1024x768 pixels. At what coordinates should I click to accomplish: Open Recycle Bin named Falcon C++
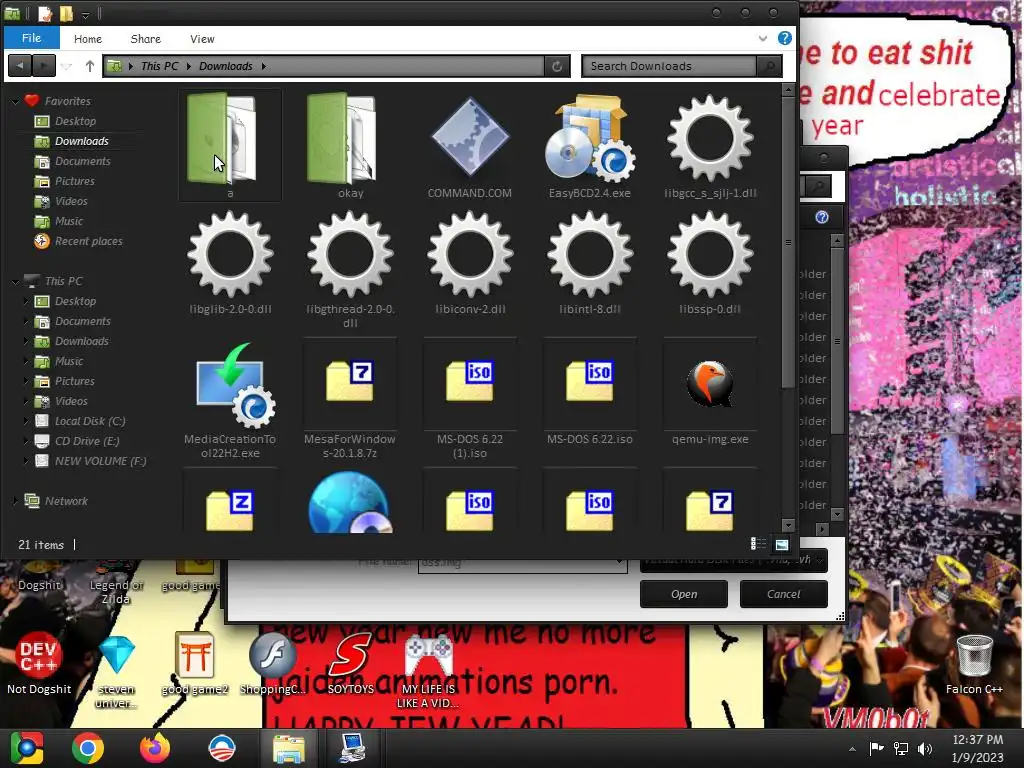click(x=974, y=664)
